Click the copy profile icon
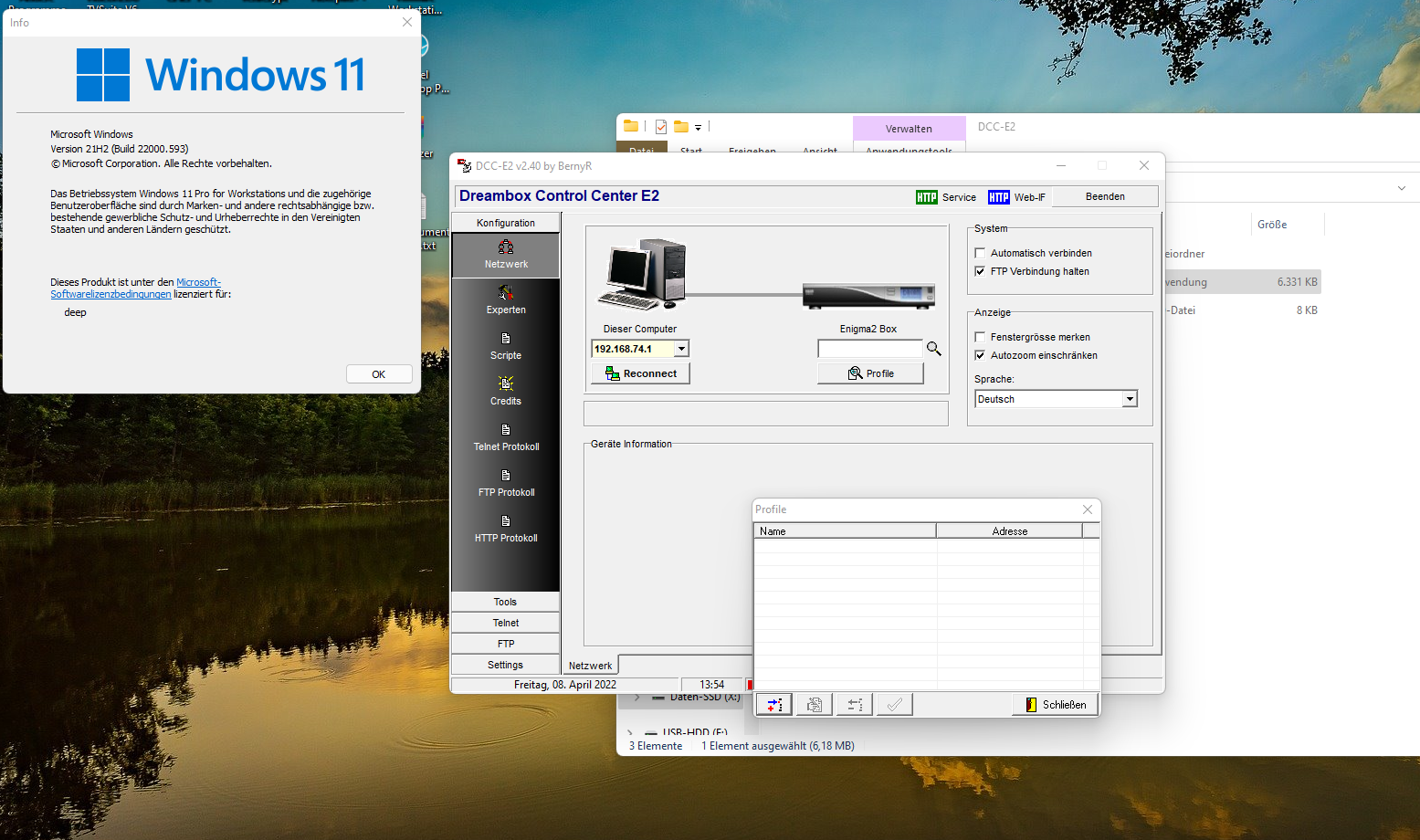Viewport: 1420px width, 840px height. click(x=814, y=705)
